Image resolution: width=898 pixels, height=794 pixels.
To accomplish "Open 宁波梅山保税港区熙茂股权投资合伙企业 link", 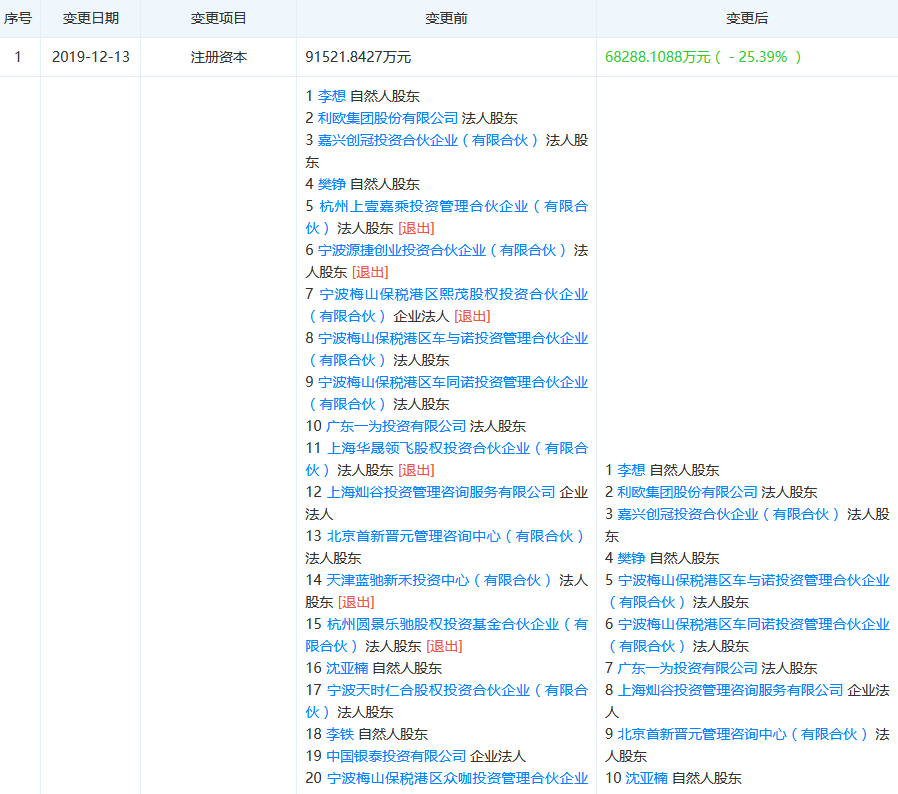I will click(453, 294).
